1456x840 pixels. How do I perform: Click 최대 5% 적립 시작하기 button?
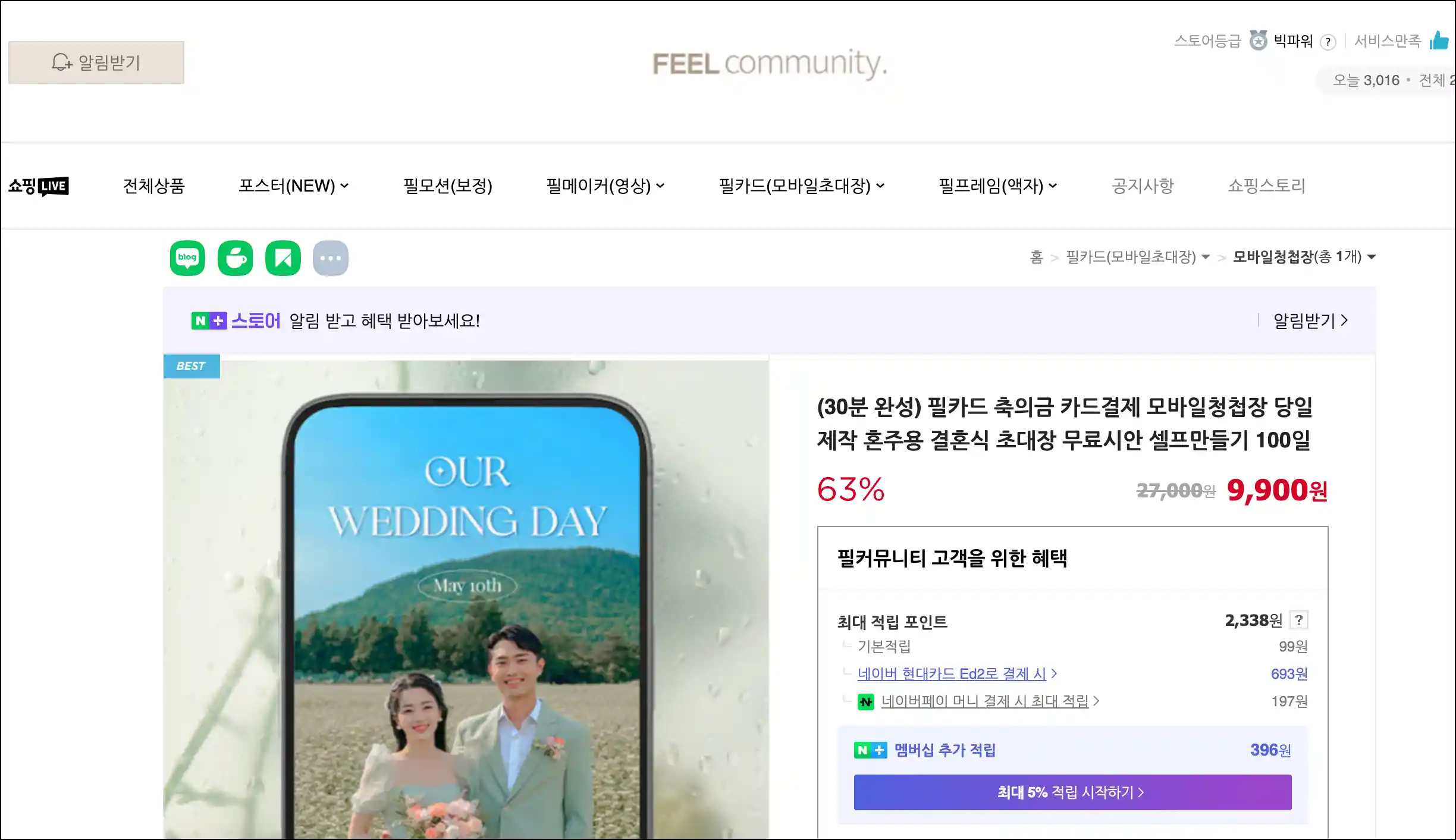pyautogui.click(x=1072, y=792)
